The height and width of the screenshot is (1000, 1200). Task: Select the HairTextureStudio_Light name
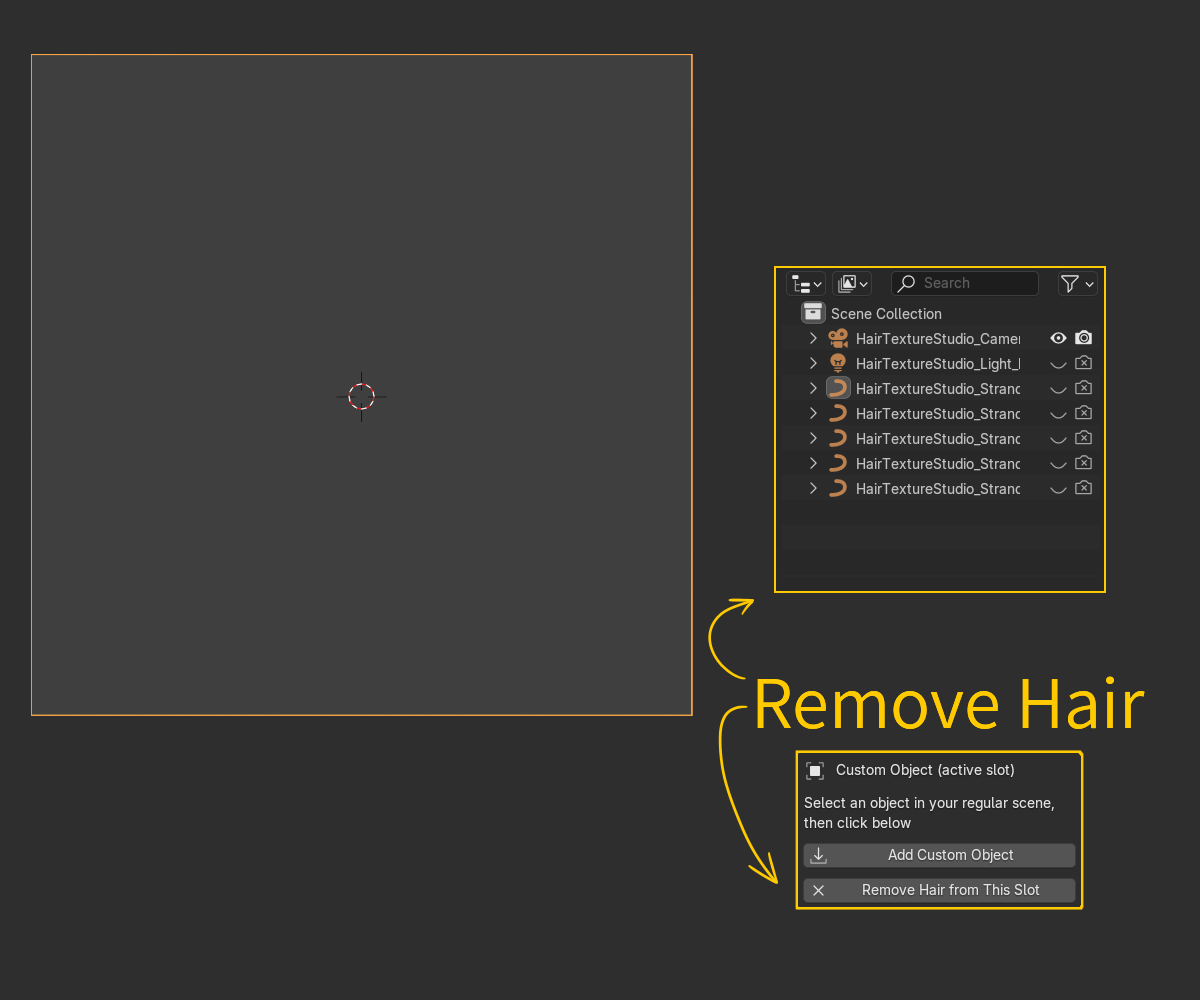pyautogui.click(x=938, y=364)
